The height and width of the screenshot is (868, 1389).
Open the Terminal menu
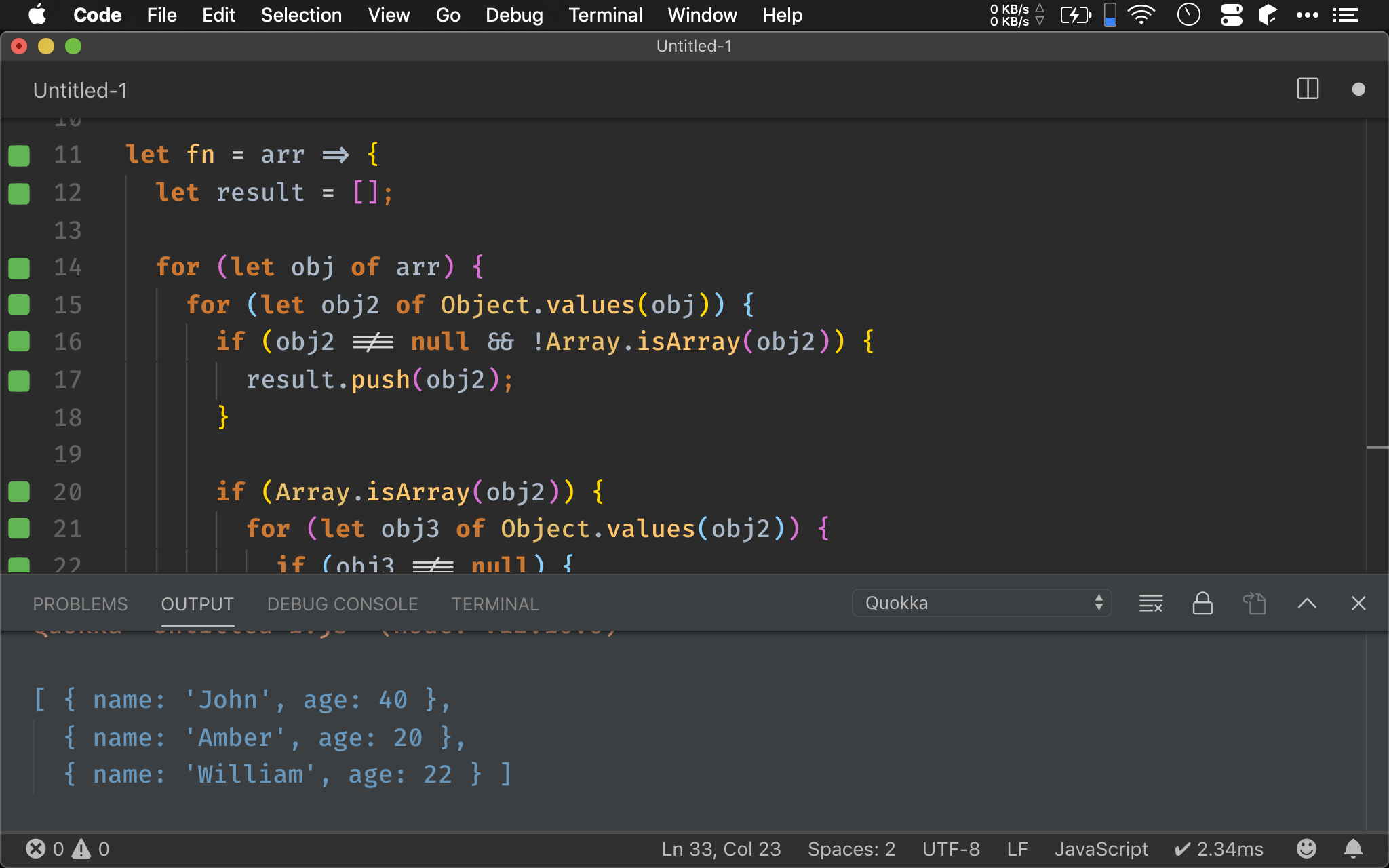click(605, 15)
